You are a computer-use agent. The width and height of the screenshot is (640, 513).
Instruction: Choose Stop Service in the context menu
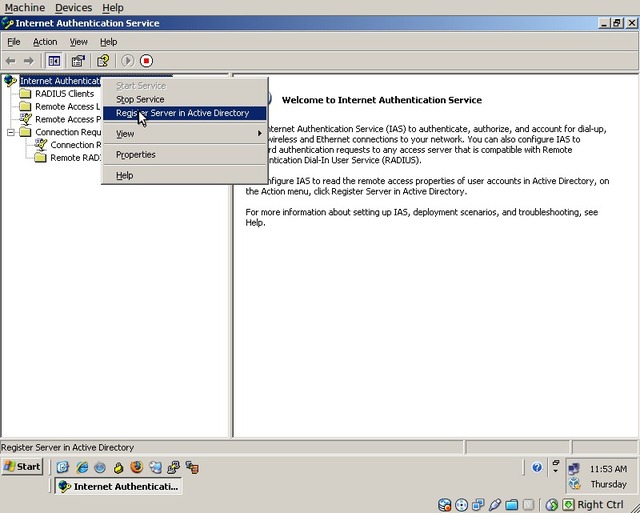click(x=140, y=100)
